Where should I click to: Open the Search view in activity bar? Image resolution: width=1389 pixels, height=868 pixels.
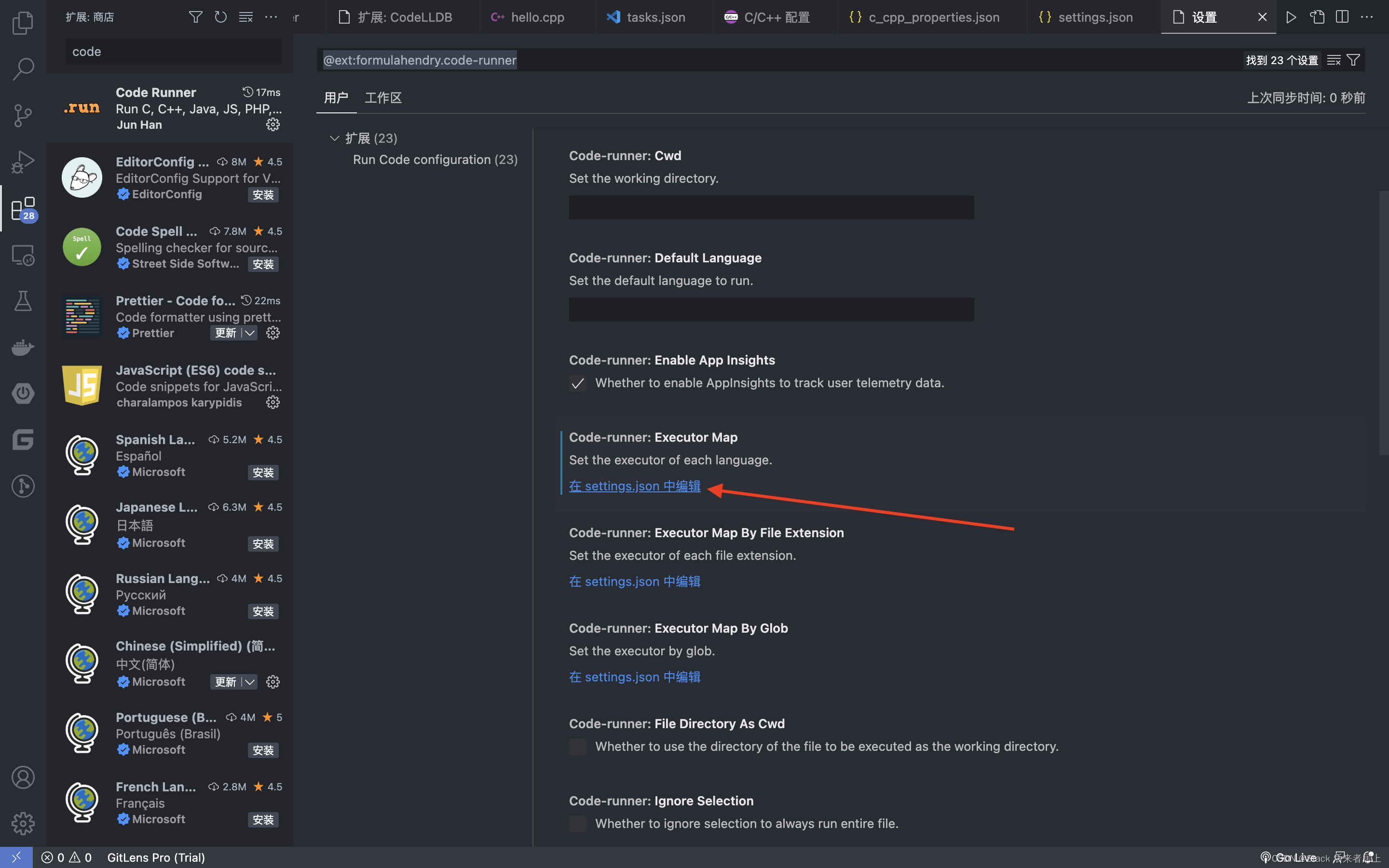point(23,69)
